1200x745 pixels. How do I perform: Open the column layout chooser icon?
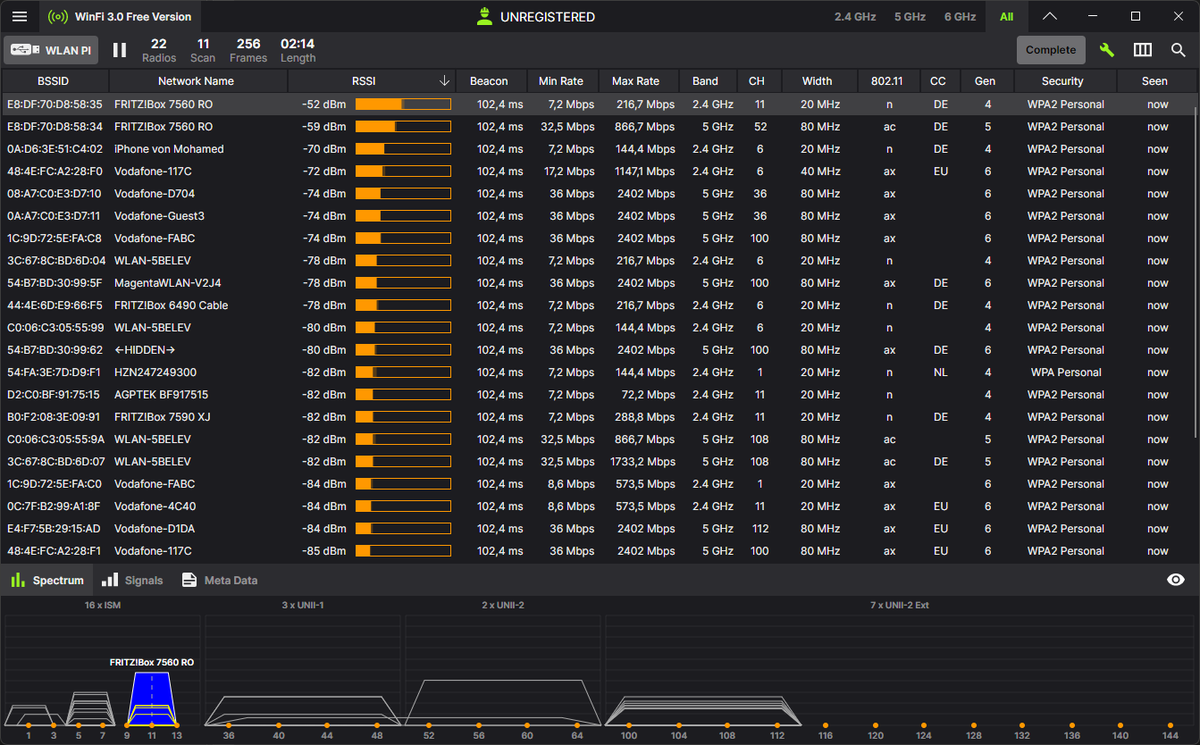1143,50
